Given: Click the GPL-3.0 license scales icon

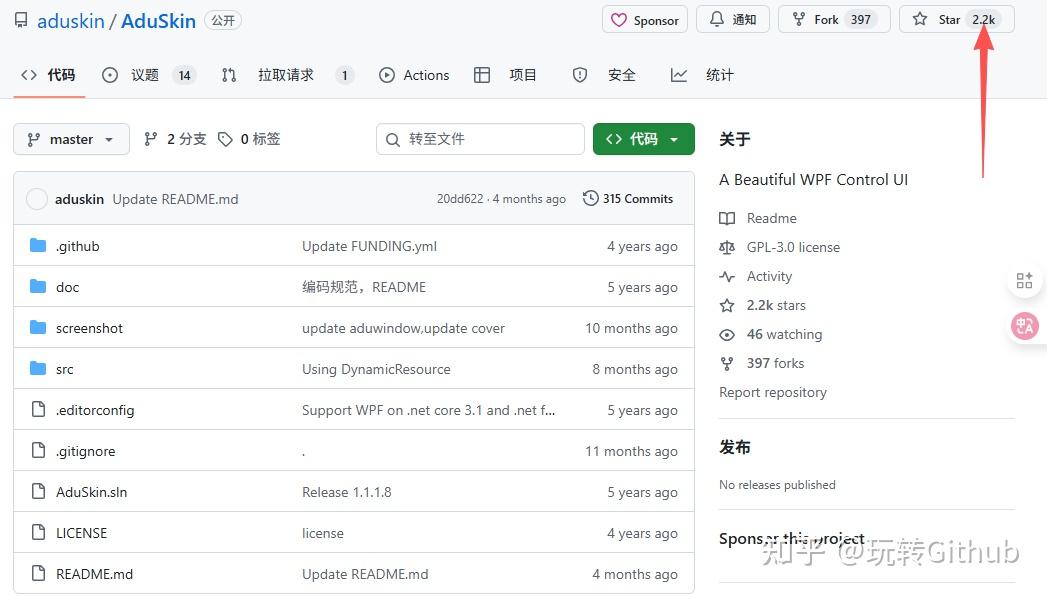Looking at the screenshot, I should tap(727, 247).
